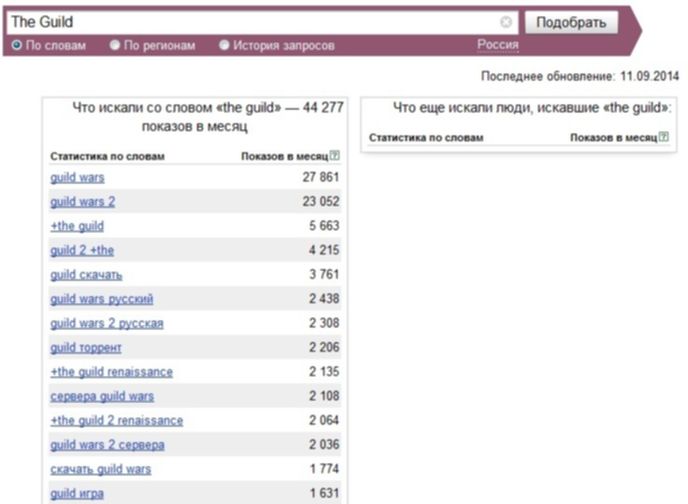Viewport: 688px width, 504px height.
Task: Click the value '2 438'
Action: 324,299
